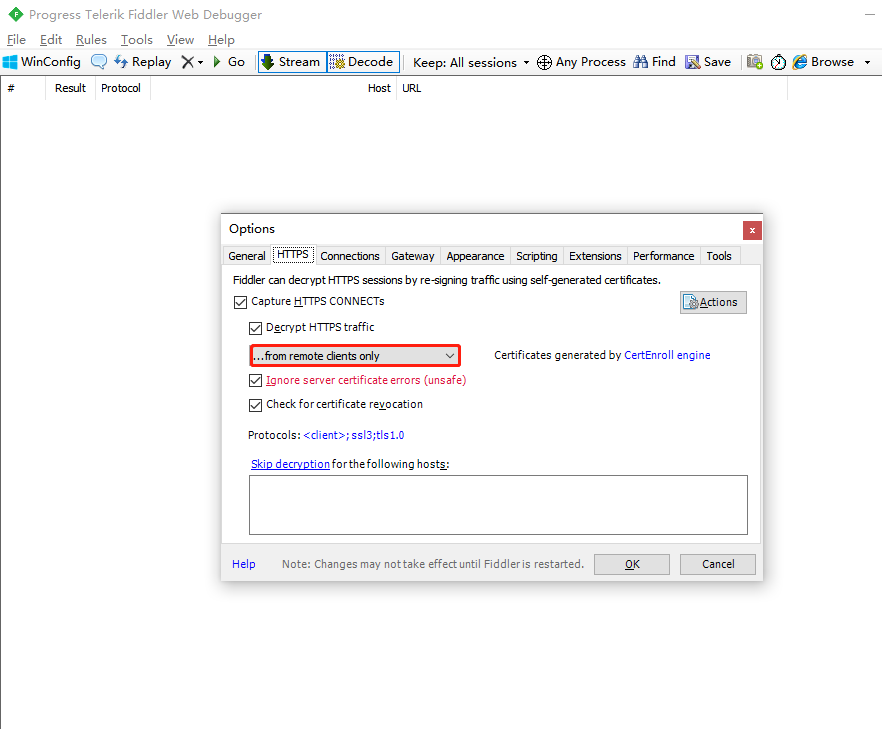Click the Fiddler app logo
The width and height of the screenshot is (882, 729).
coord(16,14)
